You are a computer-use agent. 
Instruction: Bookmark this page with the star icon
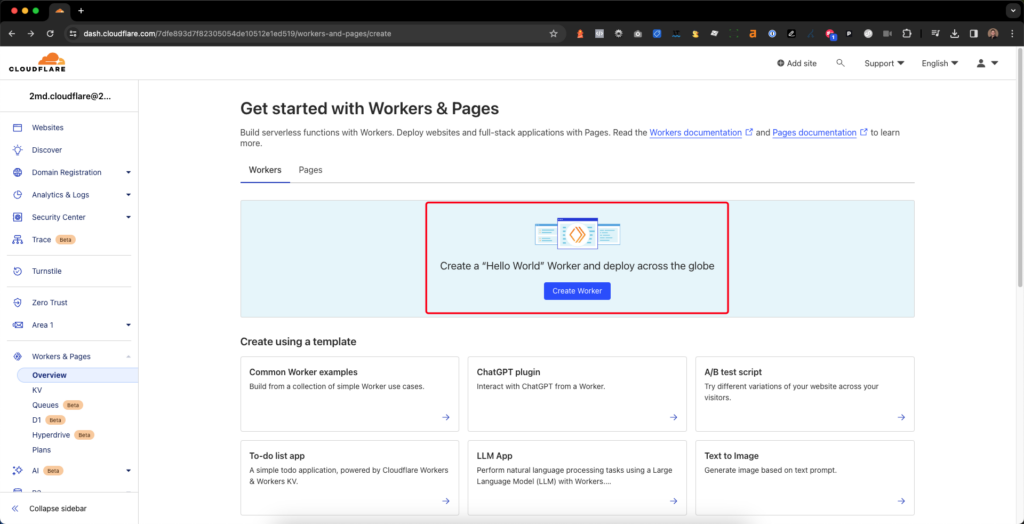tap(553, 33)
